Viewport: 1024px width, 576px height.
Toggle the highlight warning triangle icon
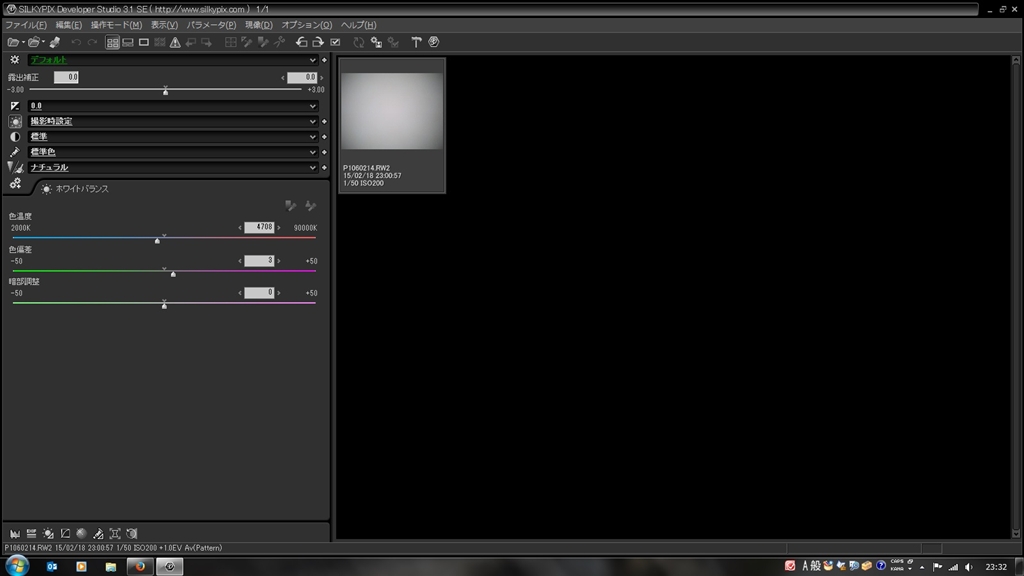(175, 42)
